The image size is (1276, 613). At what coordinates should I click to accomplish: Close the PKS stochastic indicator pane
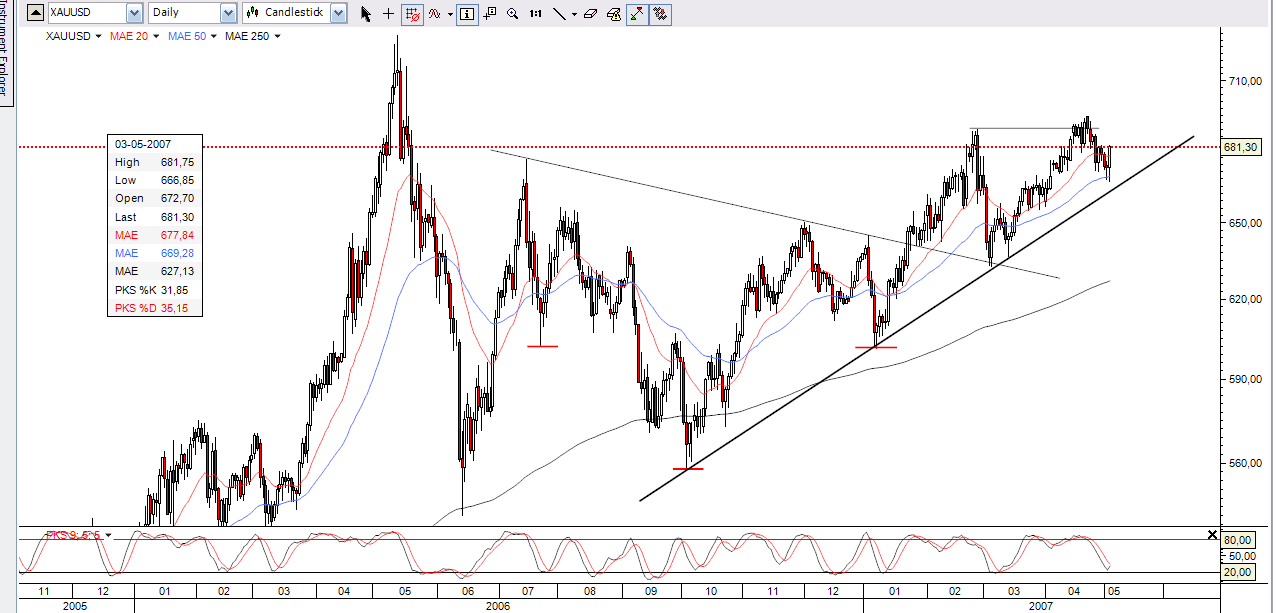pyautogui.click(x=1213, y=535)
